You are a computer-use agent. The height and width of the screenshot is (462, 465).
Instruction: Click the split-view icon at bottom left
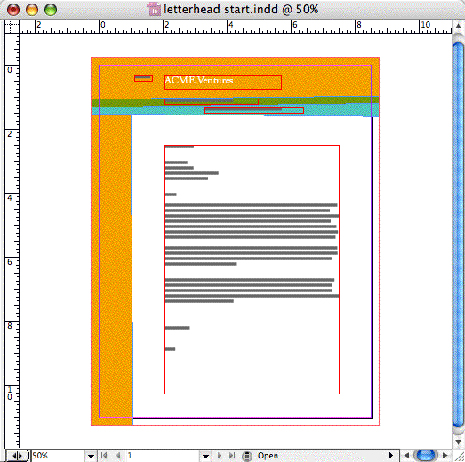pyautogui.click(x=16, y=455)
